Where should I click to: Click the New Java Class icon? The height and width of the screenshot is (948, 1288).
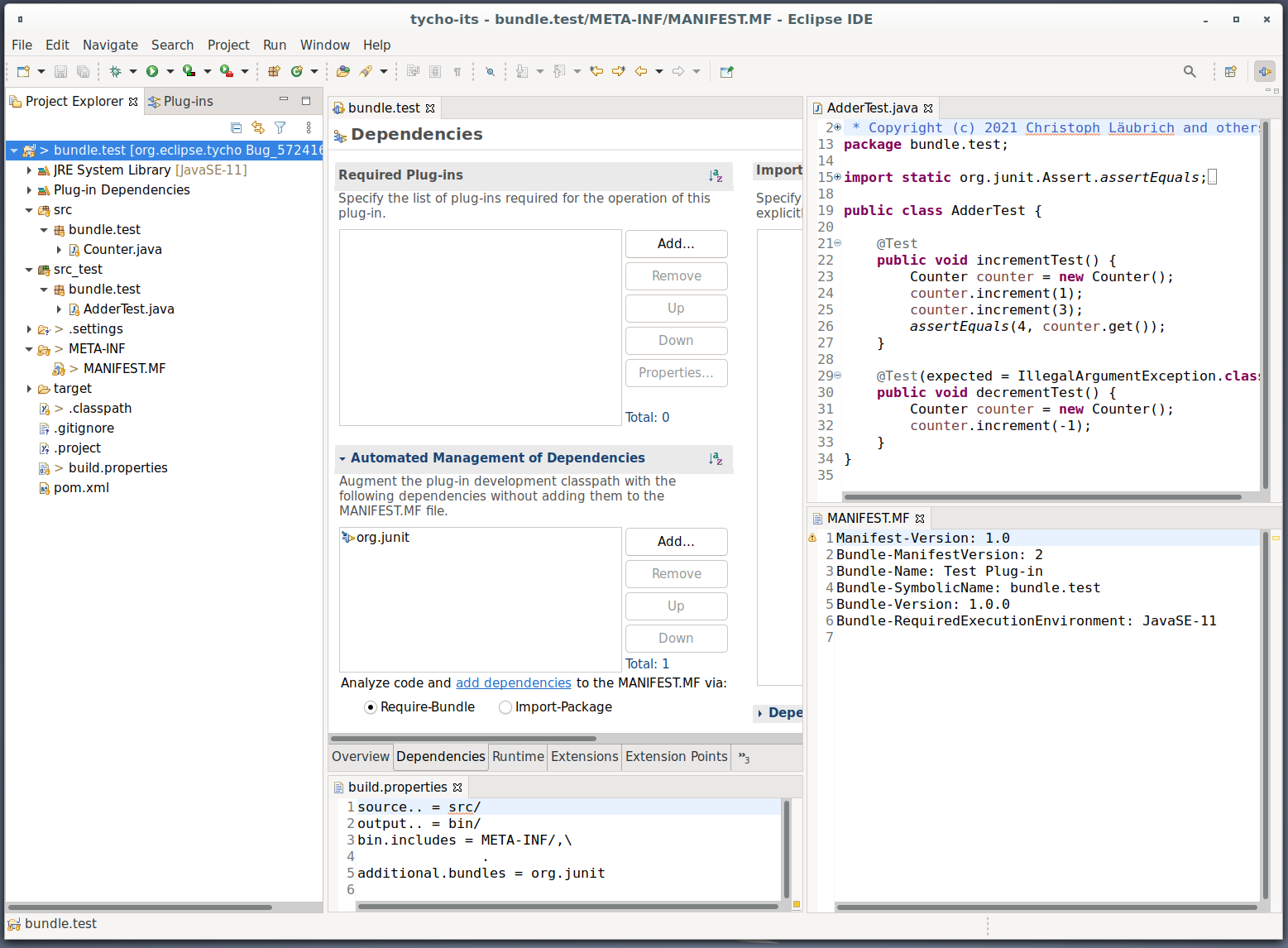pyautogui.click(x=296, y=72)
